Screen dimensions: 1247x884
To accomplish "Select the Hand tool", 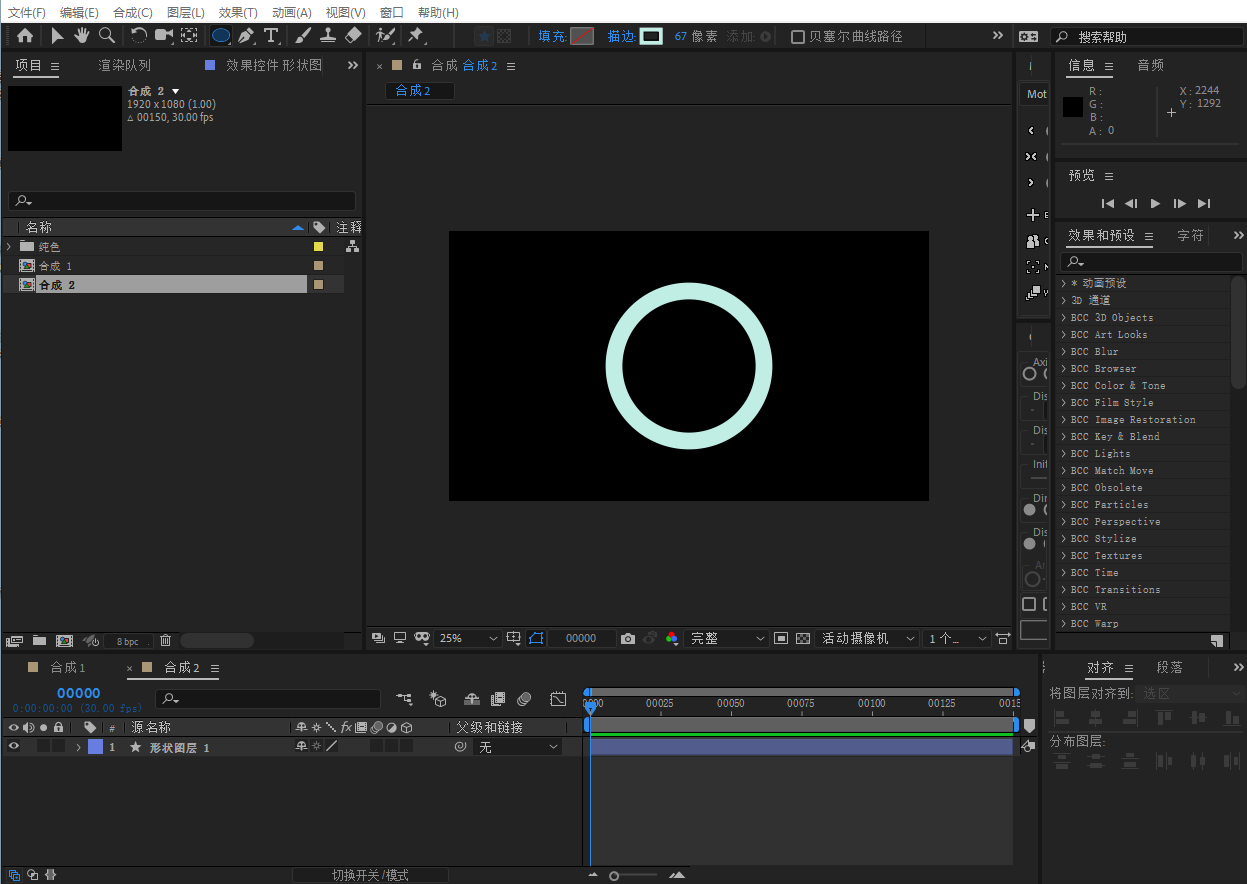I will [81, 36].
